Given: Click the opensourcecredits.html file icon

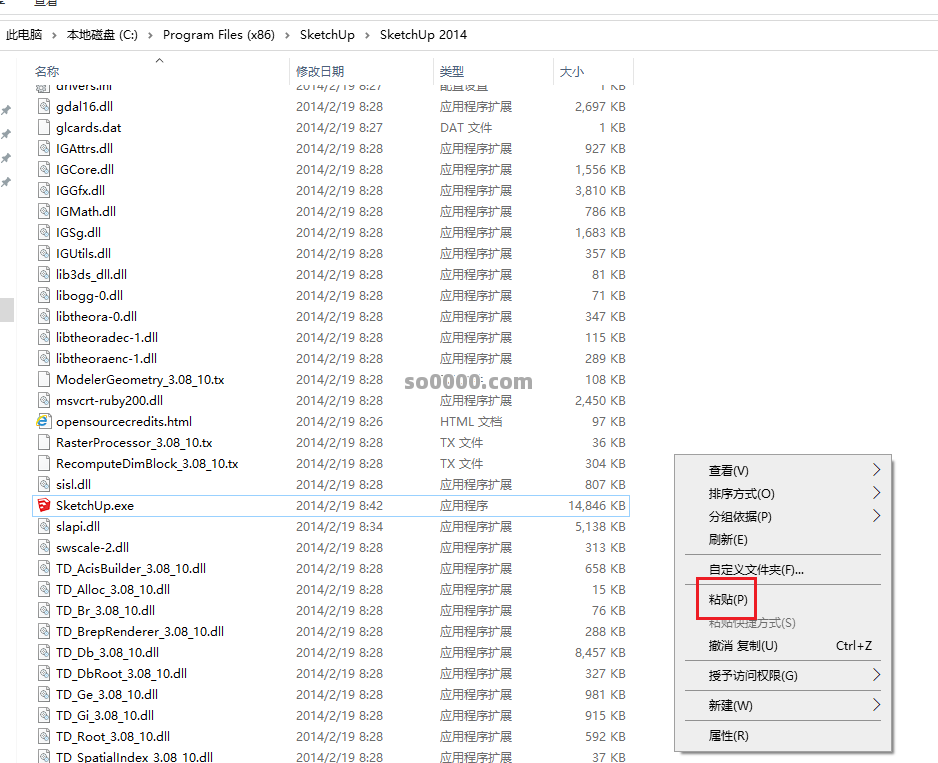Looking at the screenshot, I should coord(44,421).
